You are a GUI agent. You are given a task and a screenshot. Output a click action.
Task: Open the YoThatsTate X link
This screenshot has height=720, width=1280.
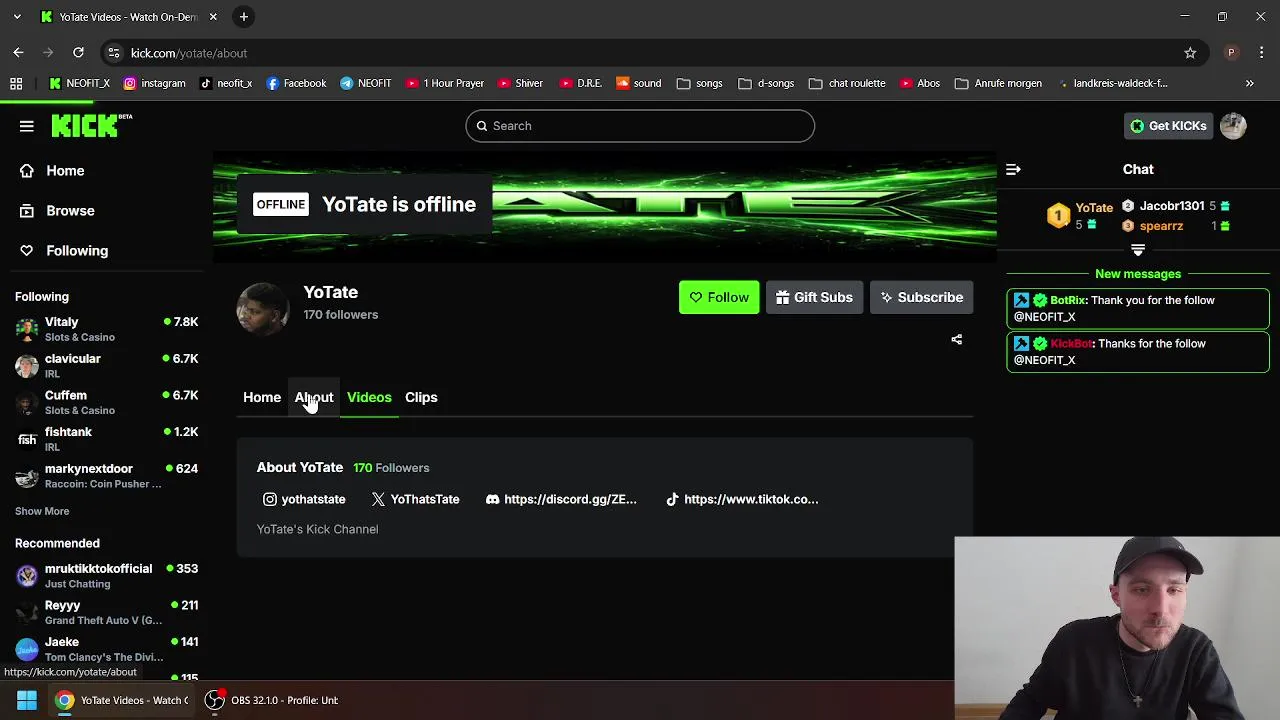[415, 499]
